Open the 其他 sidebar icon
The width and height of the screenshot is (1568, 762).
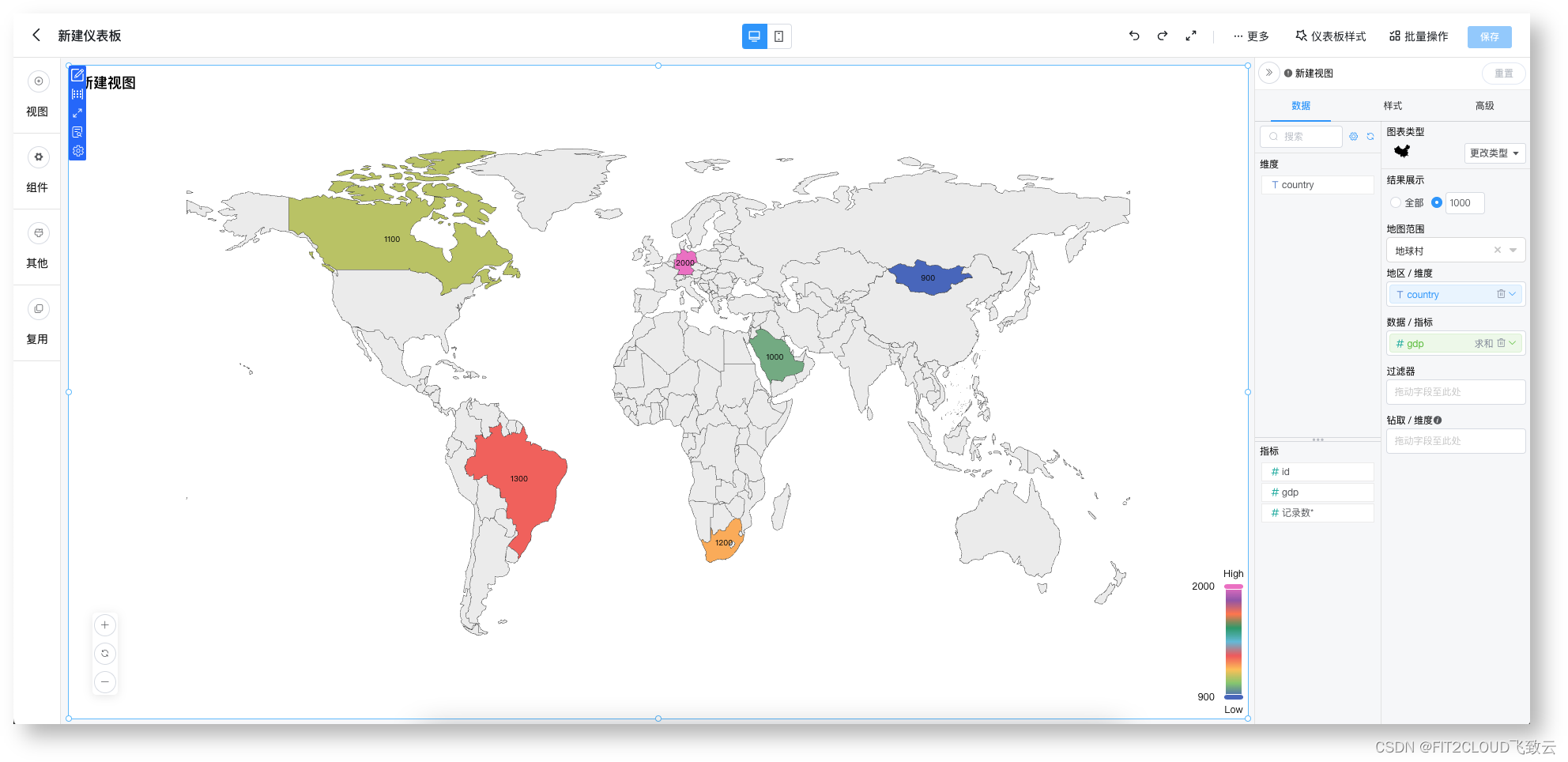(x=38, y=233)
